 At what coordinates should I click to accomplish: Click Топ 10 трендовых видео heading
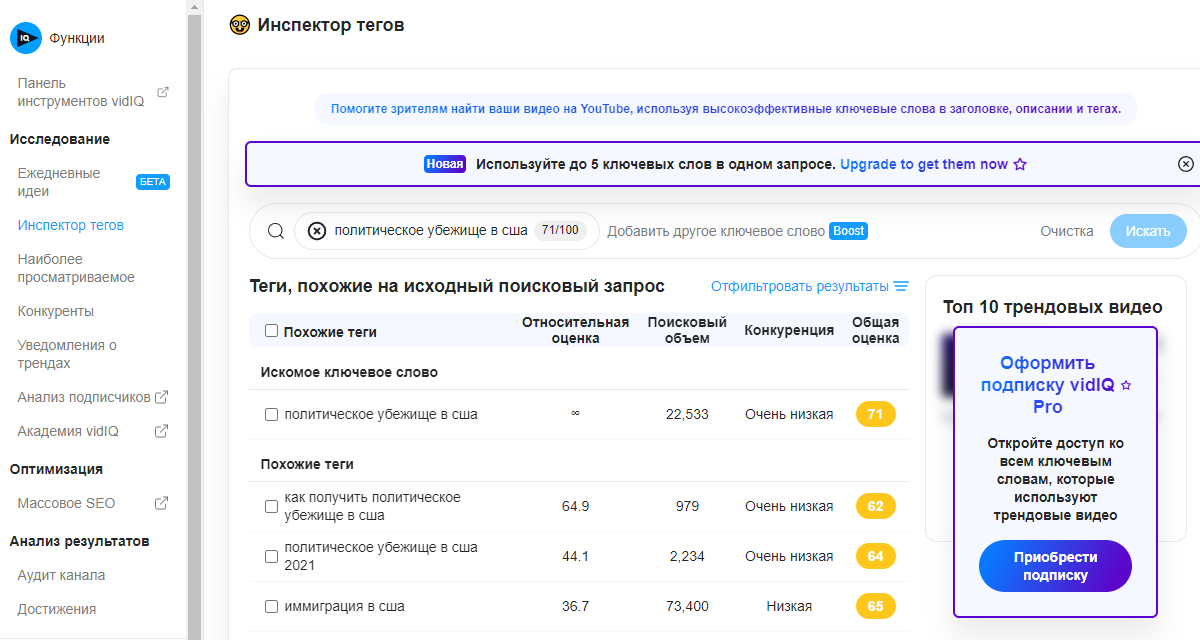[x=1053, y=307]
